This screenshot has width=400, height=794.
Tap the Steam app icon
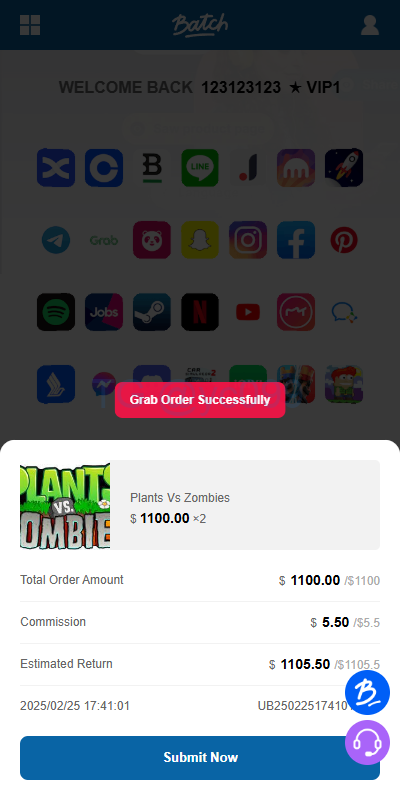pyautogui.click(x=152, y=312)
